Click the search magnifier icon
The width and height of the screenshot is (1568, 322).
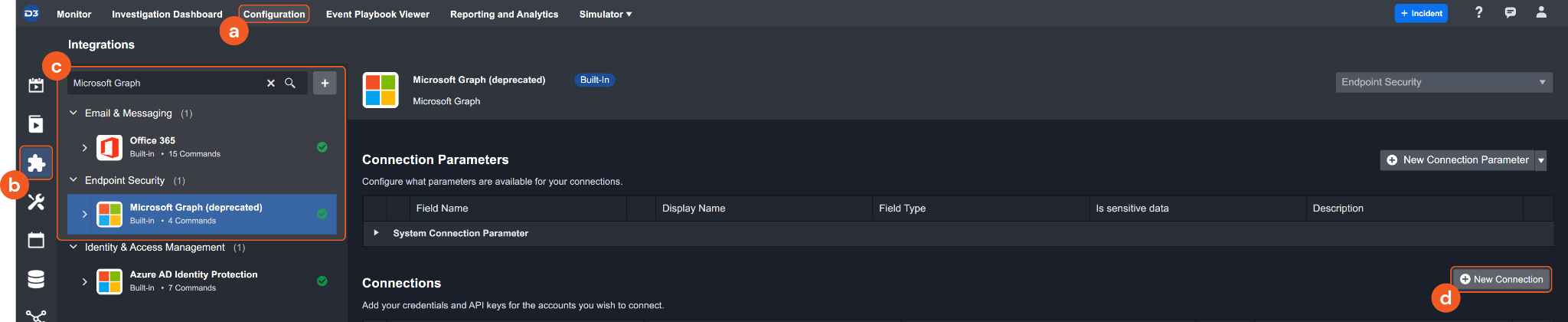290,83
